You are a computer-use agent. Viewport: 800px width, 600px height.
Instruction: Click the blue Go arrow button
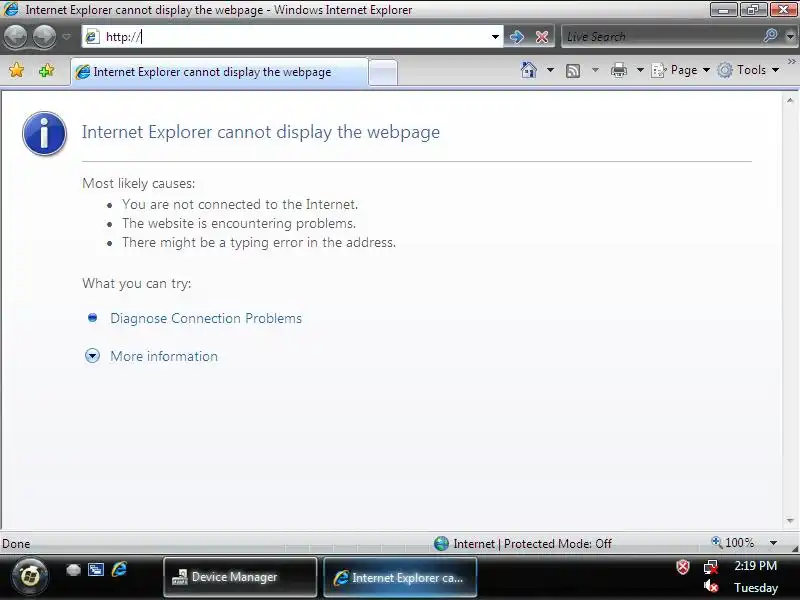(517, 37)
